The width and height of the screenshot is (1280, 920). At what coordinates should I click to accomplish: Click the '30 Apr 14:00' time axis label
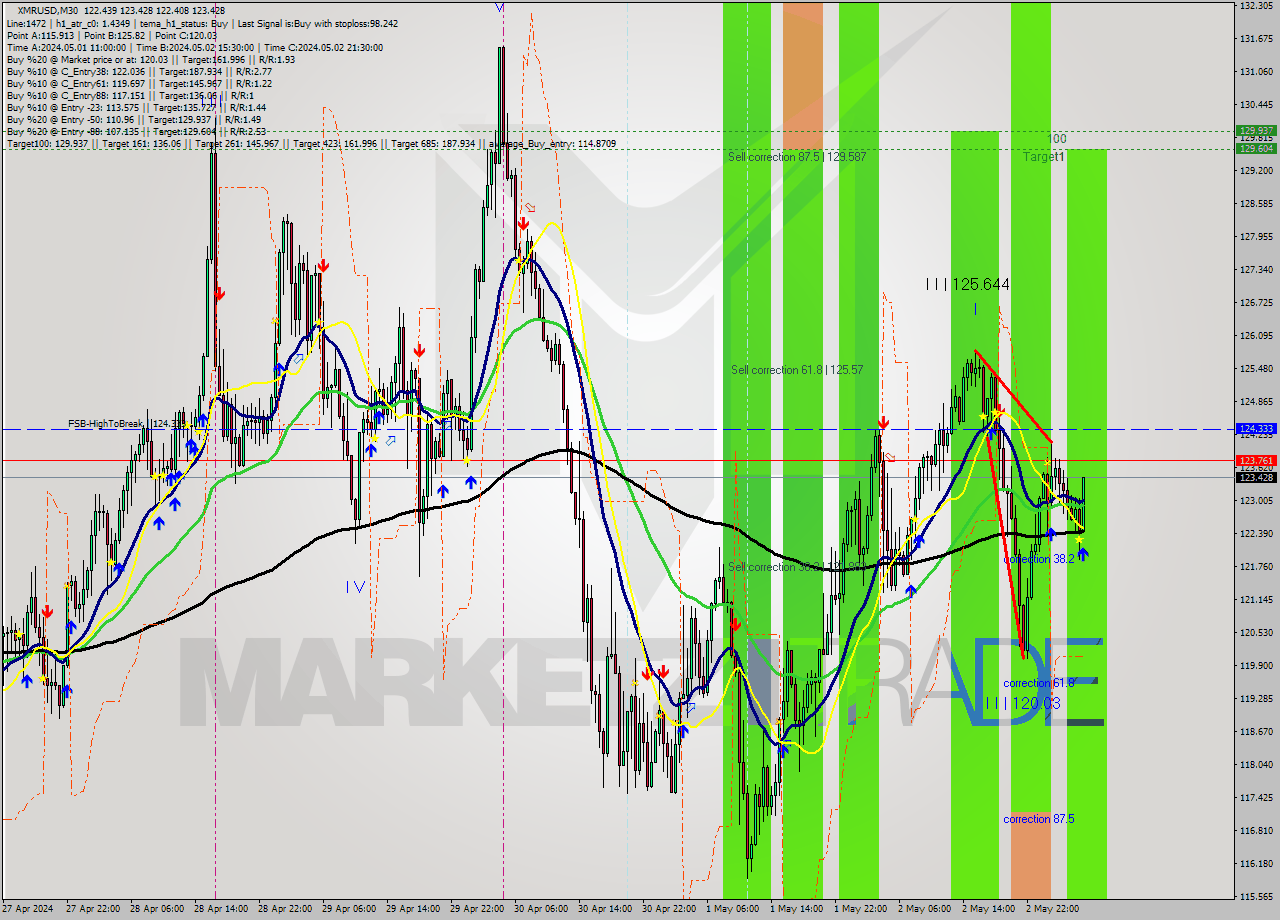[604, 909]
